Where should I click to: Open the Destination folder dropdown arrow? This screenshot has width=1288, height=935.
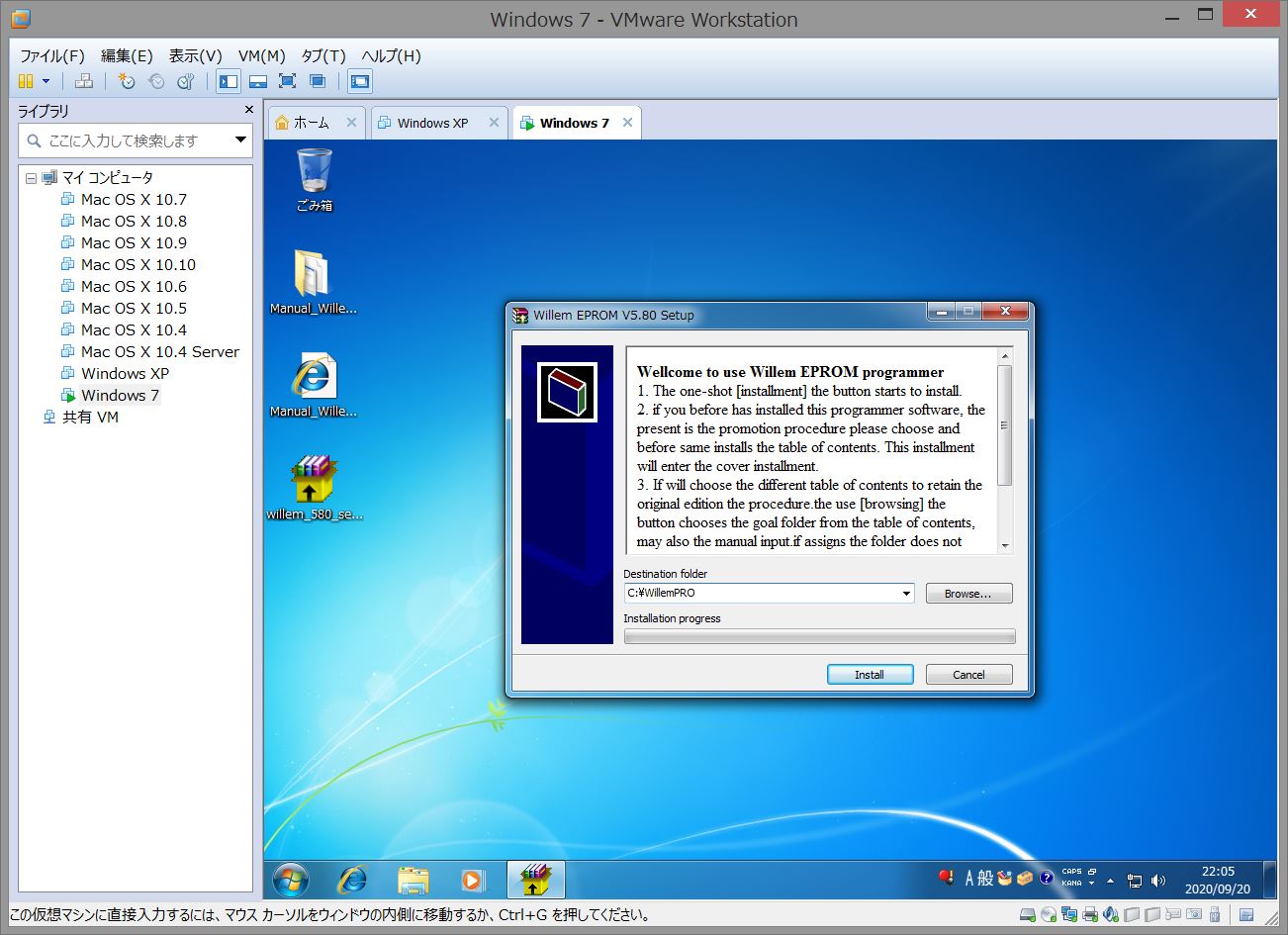tap(906, 594)
